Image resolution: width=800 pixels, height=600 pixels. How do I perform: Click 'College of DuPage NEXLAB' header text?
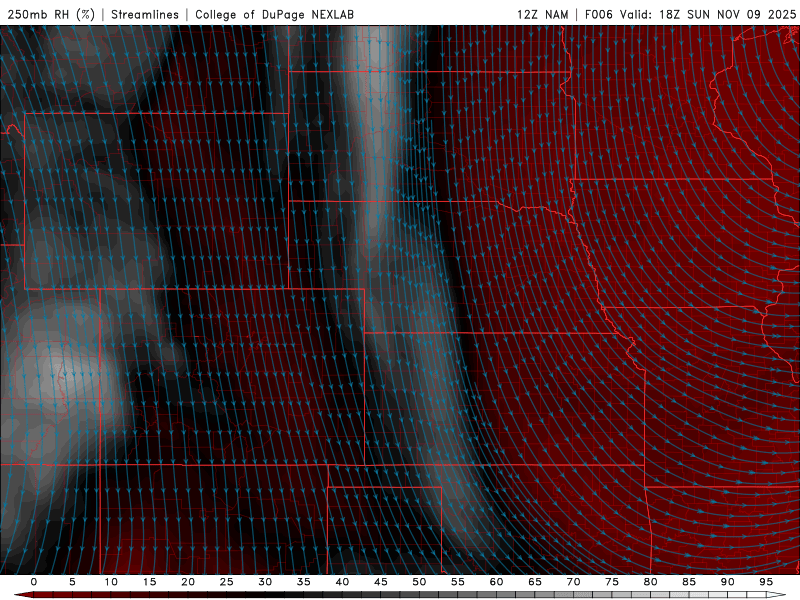coord(274,14)
